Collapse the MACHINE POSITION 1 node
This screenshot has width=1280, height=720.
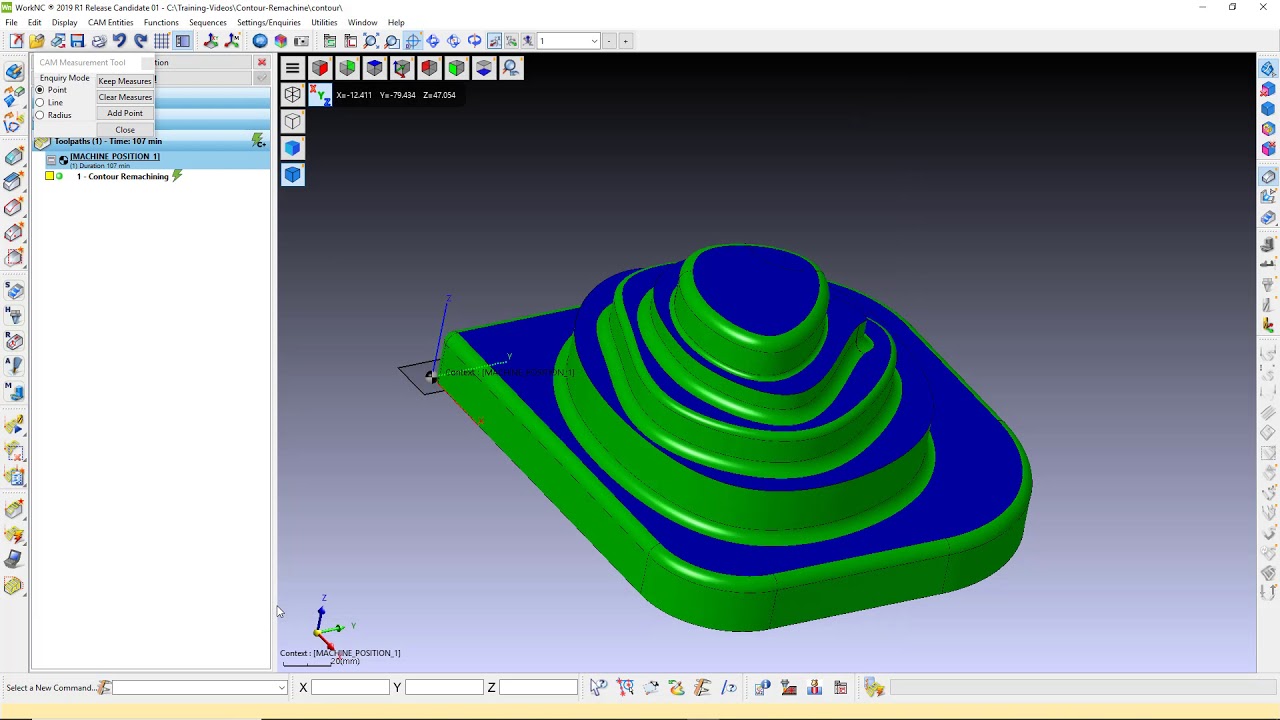click(x=52, y=160)
